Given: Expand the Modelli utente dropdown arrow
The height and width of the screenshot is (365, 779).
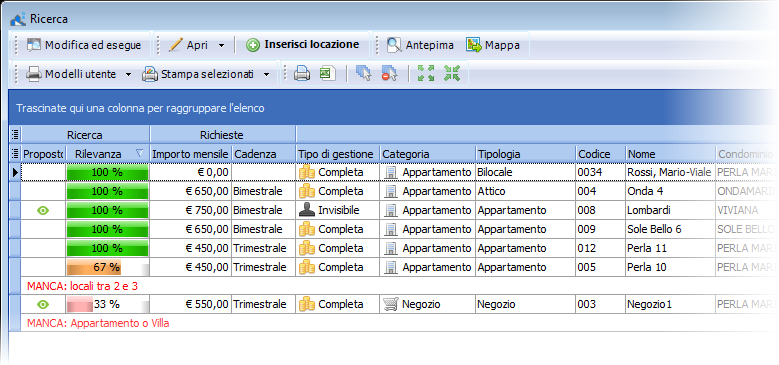Looking at the screenshot, I should (128, 74).
